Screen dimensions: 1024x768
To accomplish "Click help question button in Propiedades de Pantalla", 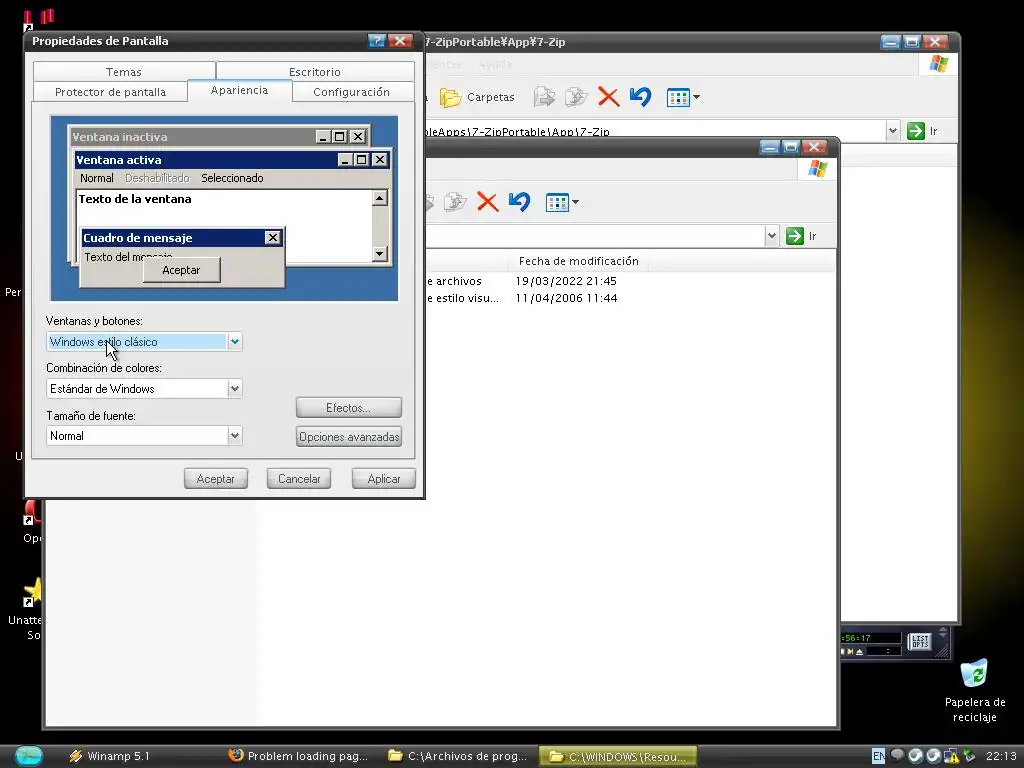I will click(x=377, y=40).
